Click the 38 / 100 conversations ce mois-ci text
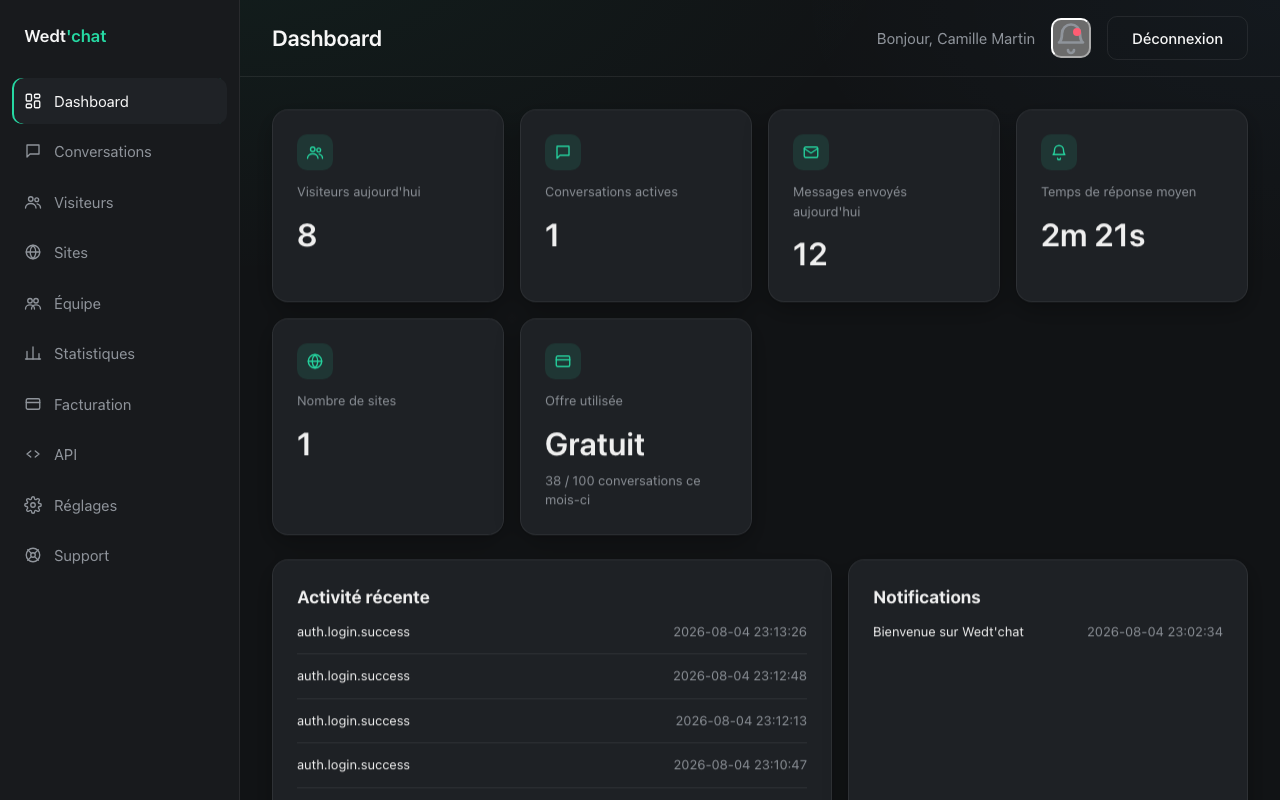The width and height of the screenshot is (1280, 800). pos(623,490)
